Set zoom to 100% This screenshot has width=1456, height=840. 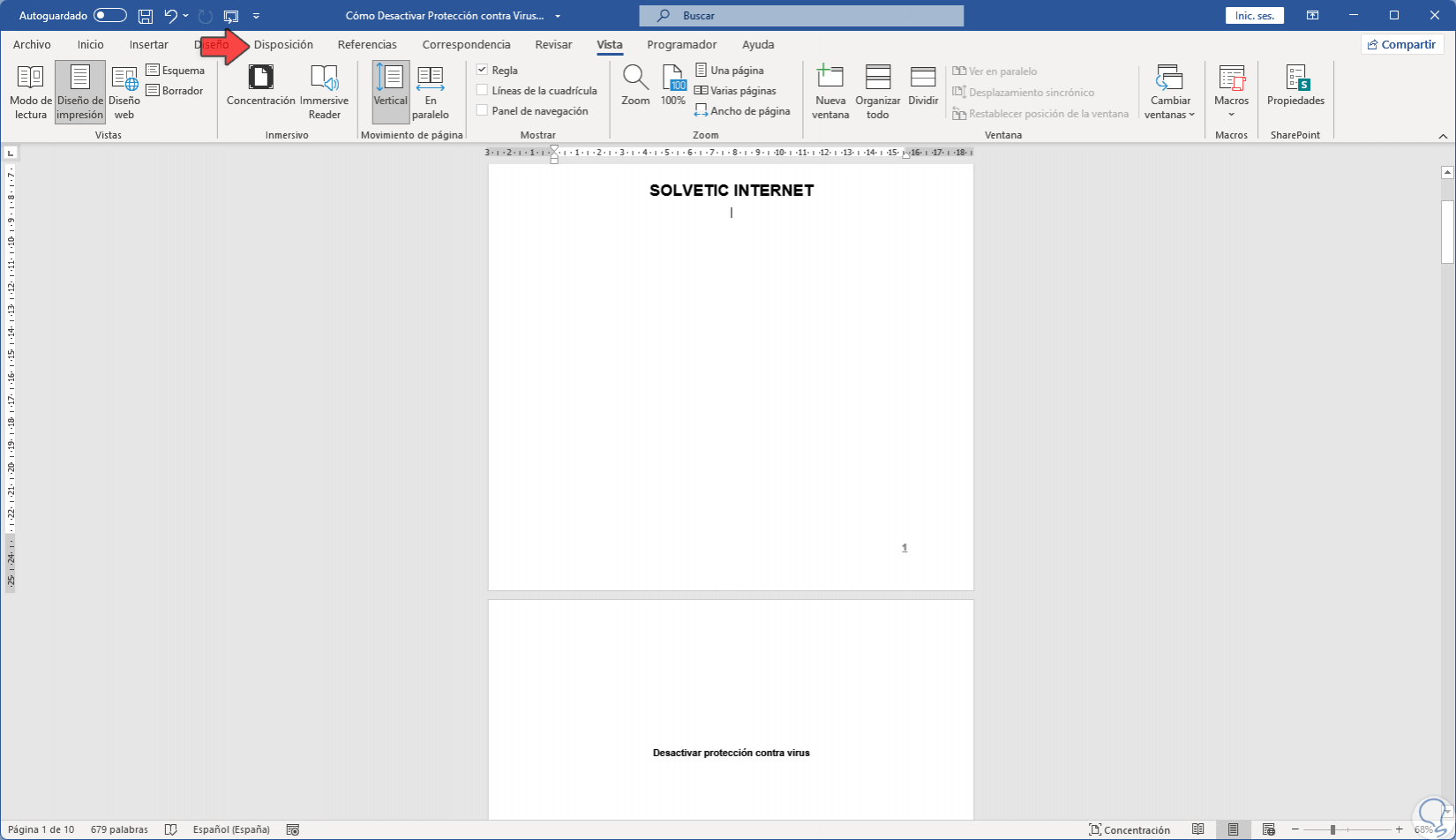click(x=673, y=86)
